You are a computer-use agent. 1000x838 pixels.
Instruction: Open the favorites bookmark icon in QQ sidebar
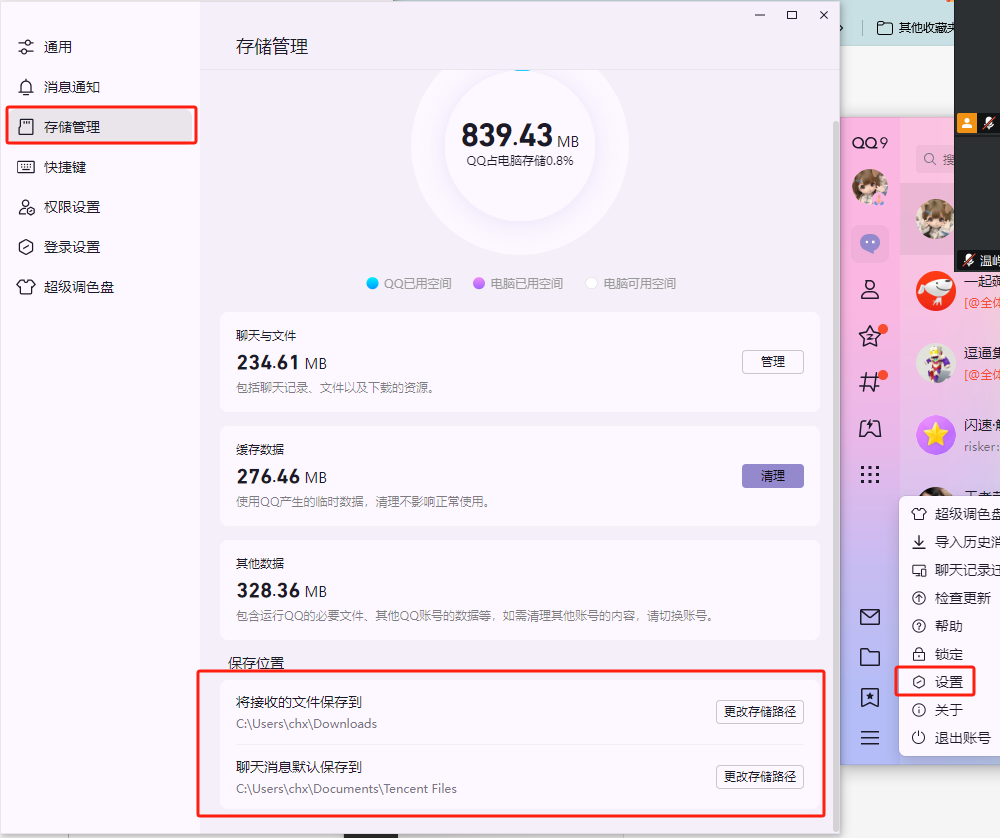point(870,698)
